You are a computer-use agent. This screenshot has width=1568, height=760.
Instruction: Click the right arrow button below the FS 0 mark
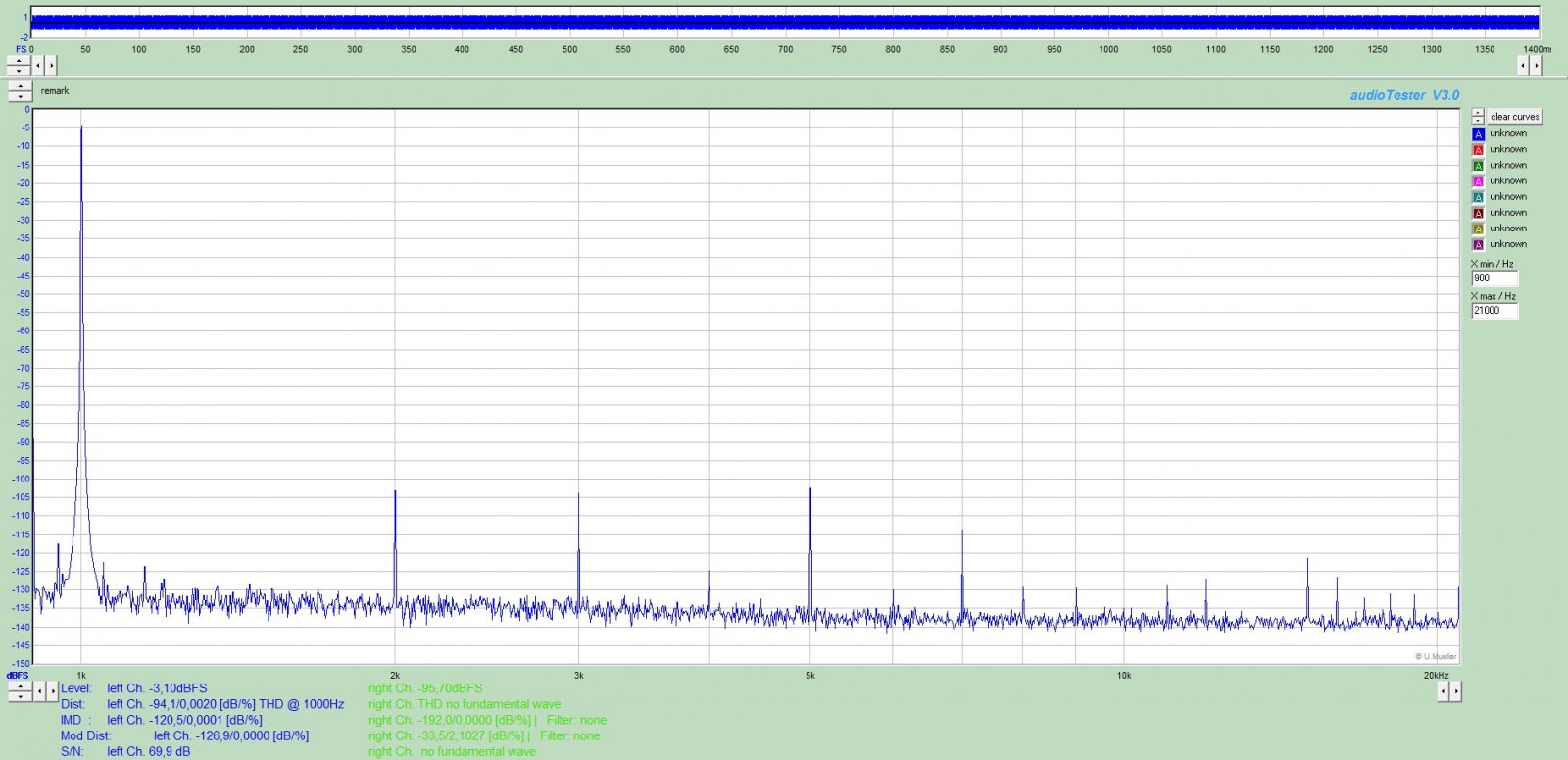click(x=51, y=66)
